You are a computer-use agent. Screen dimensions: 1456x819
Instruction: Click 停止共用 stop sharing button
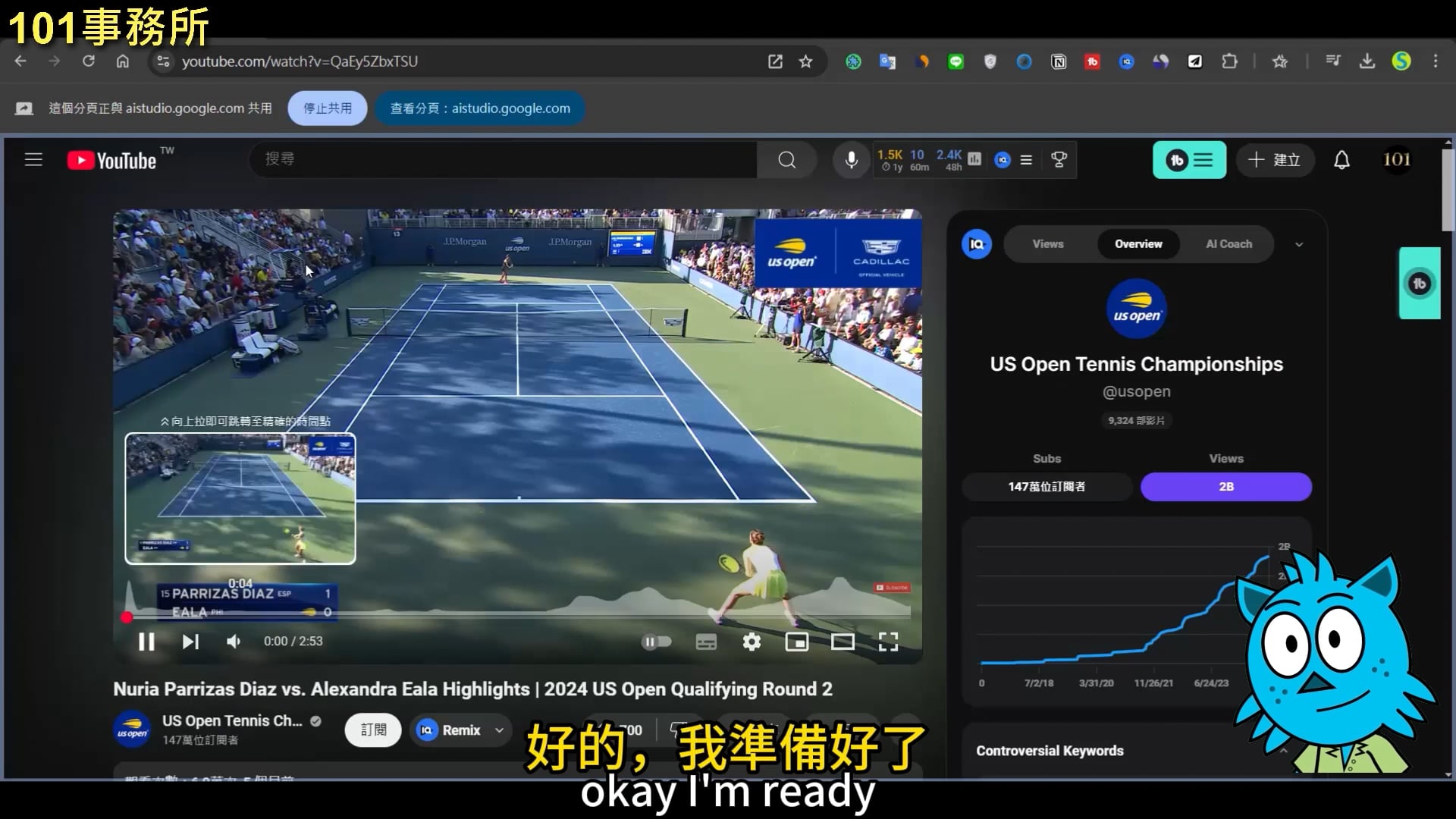(x=328, y=108)
